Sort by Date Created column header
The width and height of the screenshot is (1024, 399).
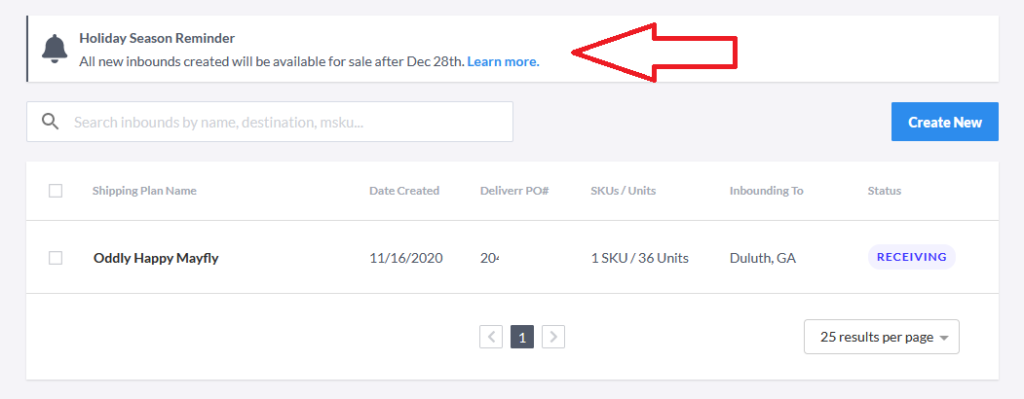(404, 191)
